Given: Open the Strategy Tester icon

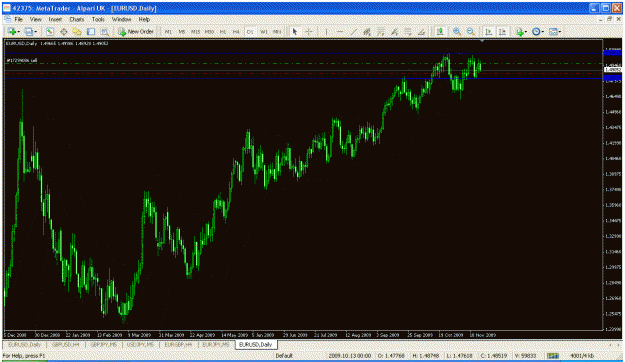Looking at the screenshot, I should point(104,31).
